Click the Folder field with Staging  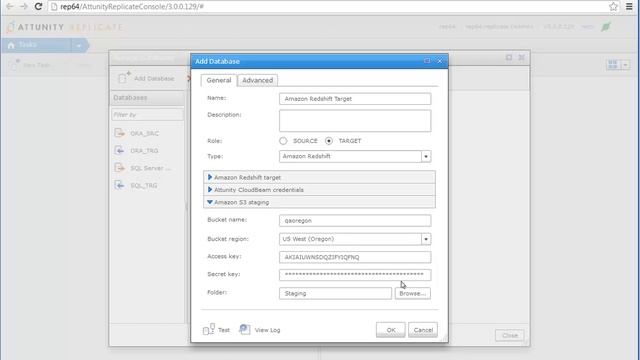335,293
